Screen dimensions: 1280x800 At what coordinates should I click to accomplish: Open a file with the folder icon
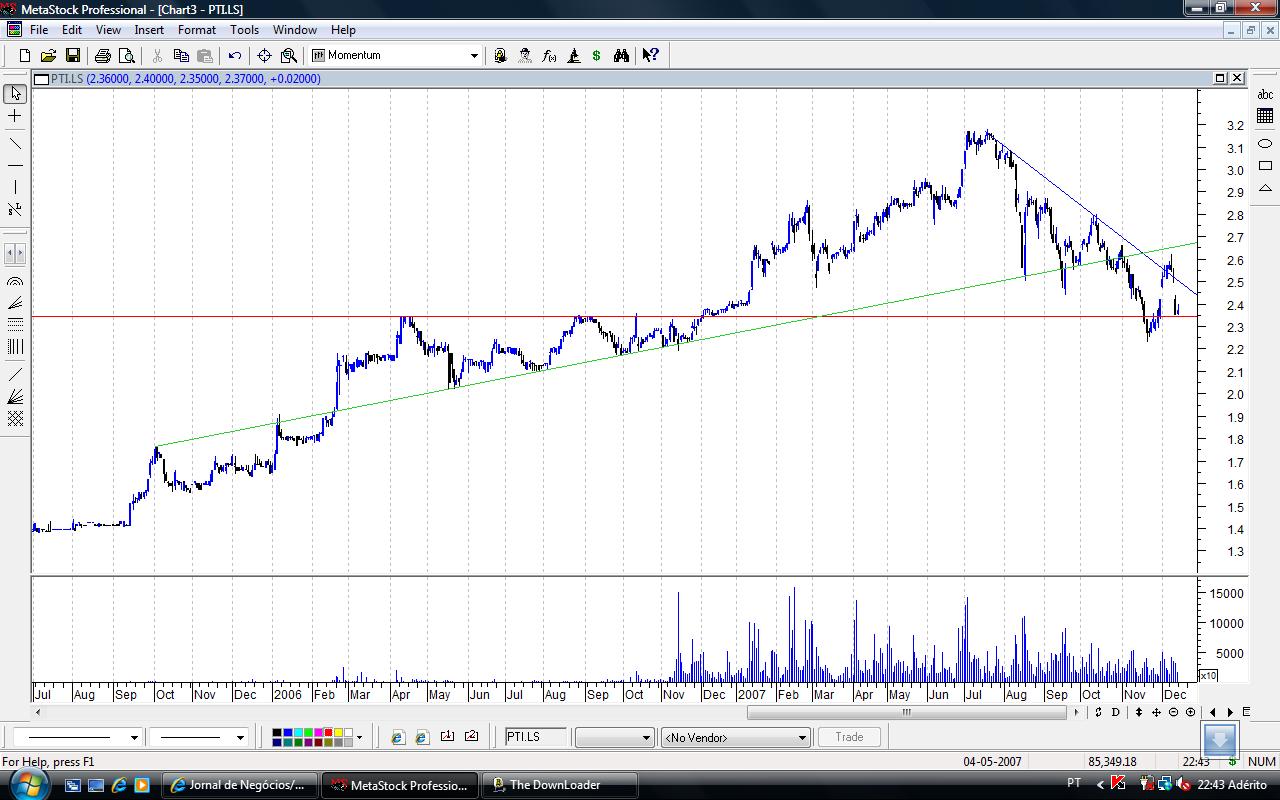click(48, 56)
